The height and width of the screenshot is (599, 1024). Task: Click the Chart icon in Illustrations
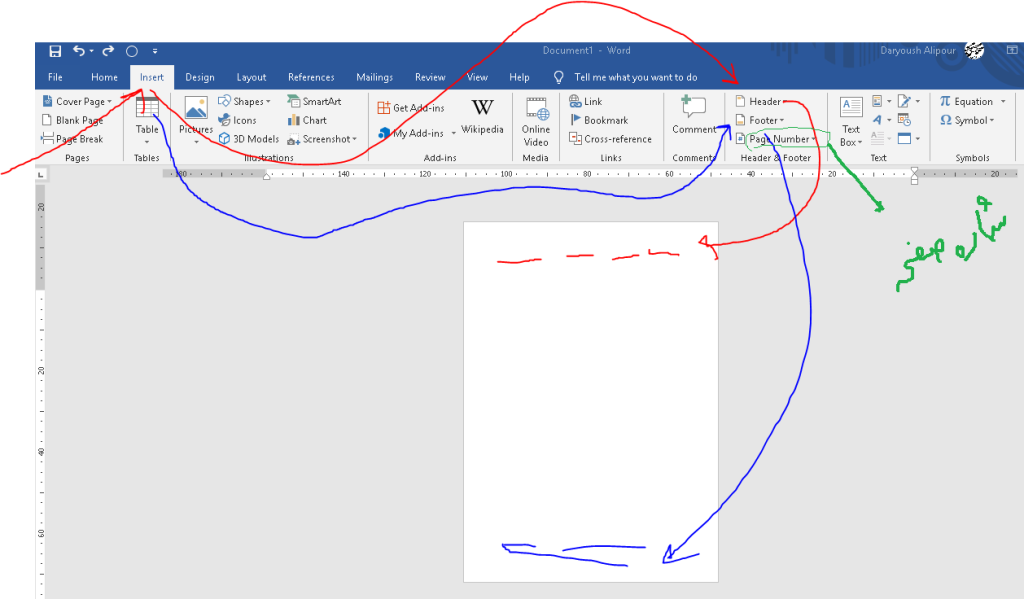[306, 120]
